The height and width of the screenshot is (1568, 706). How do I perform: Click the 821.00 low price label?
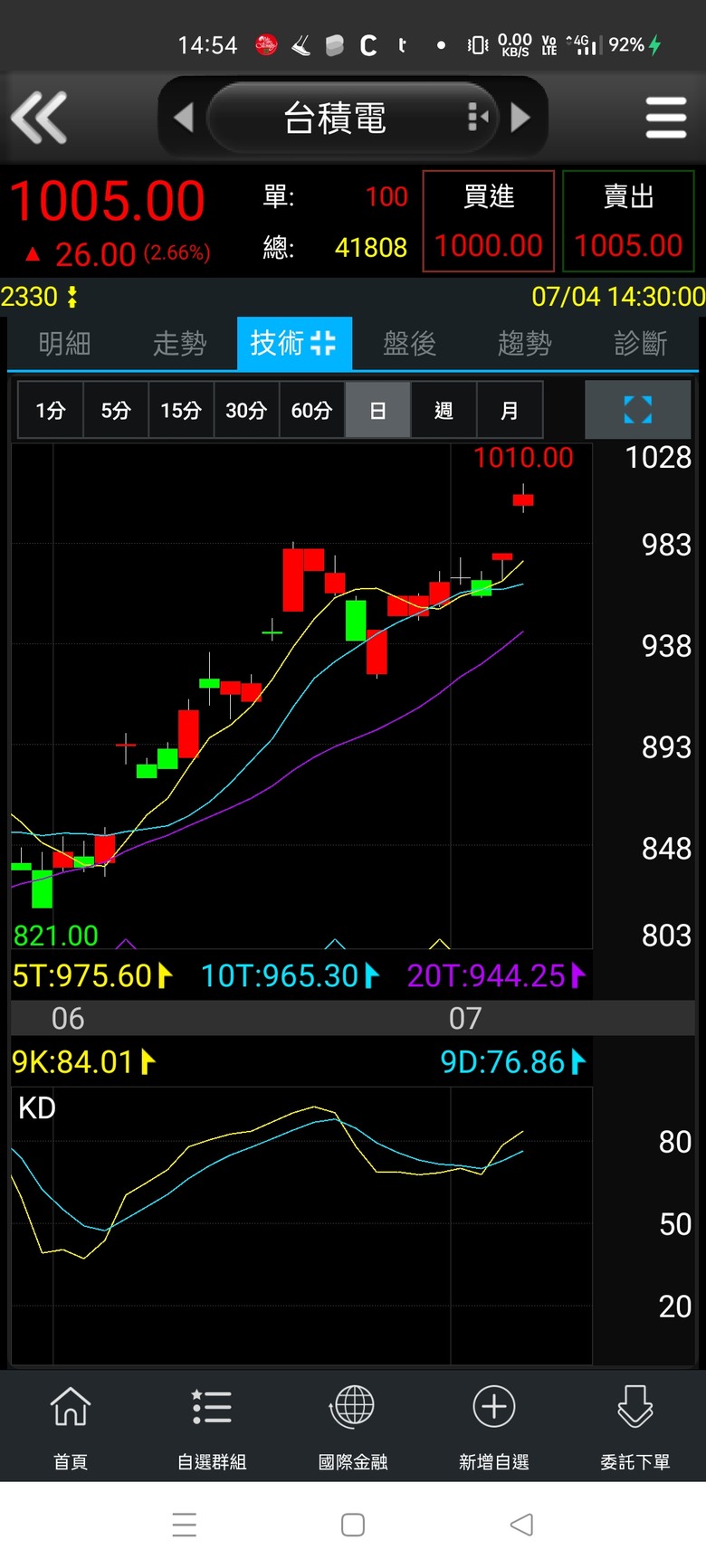(x=55, y=935)
